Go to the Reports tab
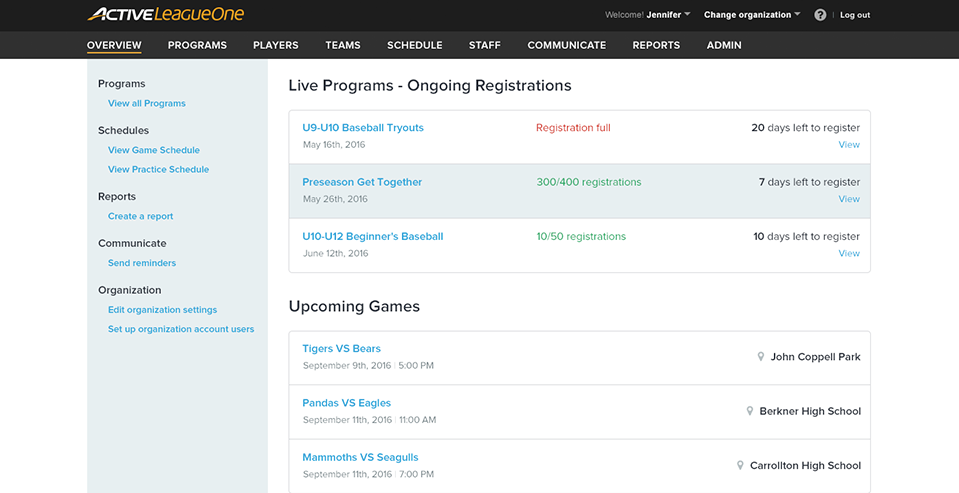 [656, 45]
